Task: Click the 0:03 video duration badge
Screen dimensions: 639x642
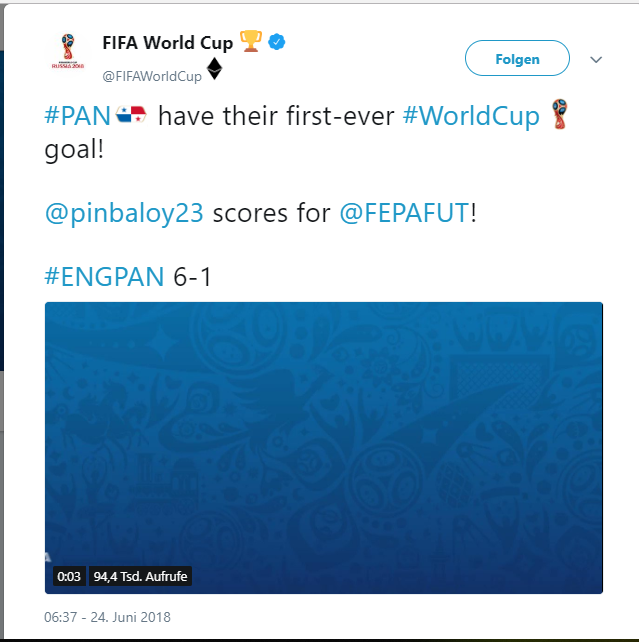Action: pyautogui.click(x=69, y=576)
